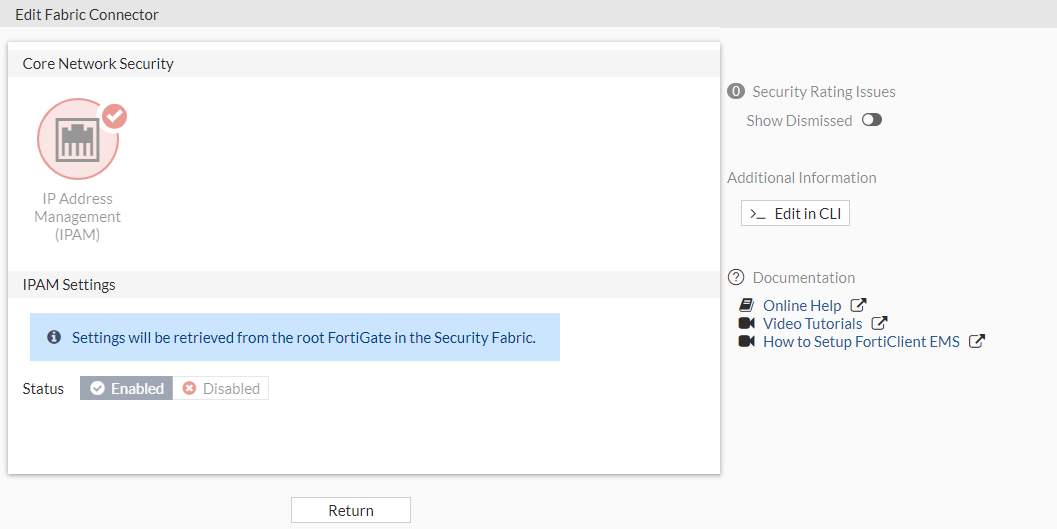Image resolution: width=1057 pixels, height=529 pixels.
Task: Click the IPAM connector network port icon
Action: point(77,139)
